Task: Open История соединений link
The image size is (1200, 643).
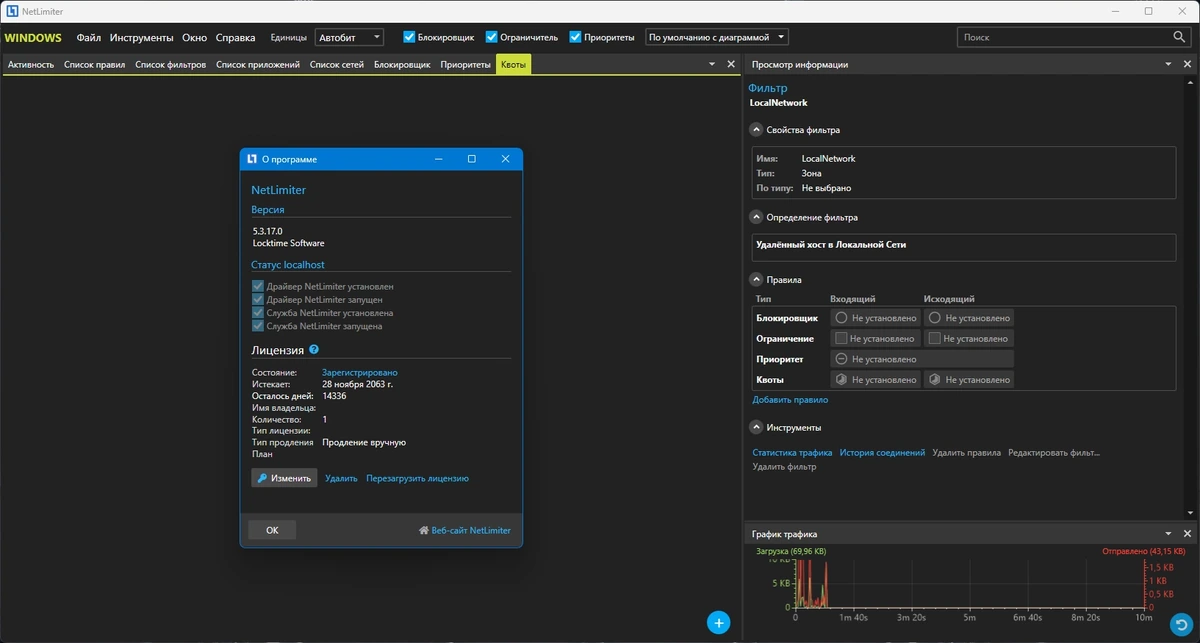Action: pos(882,453)
